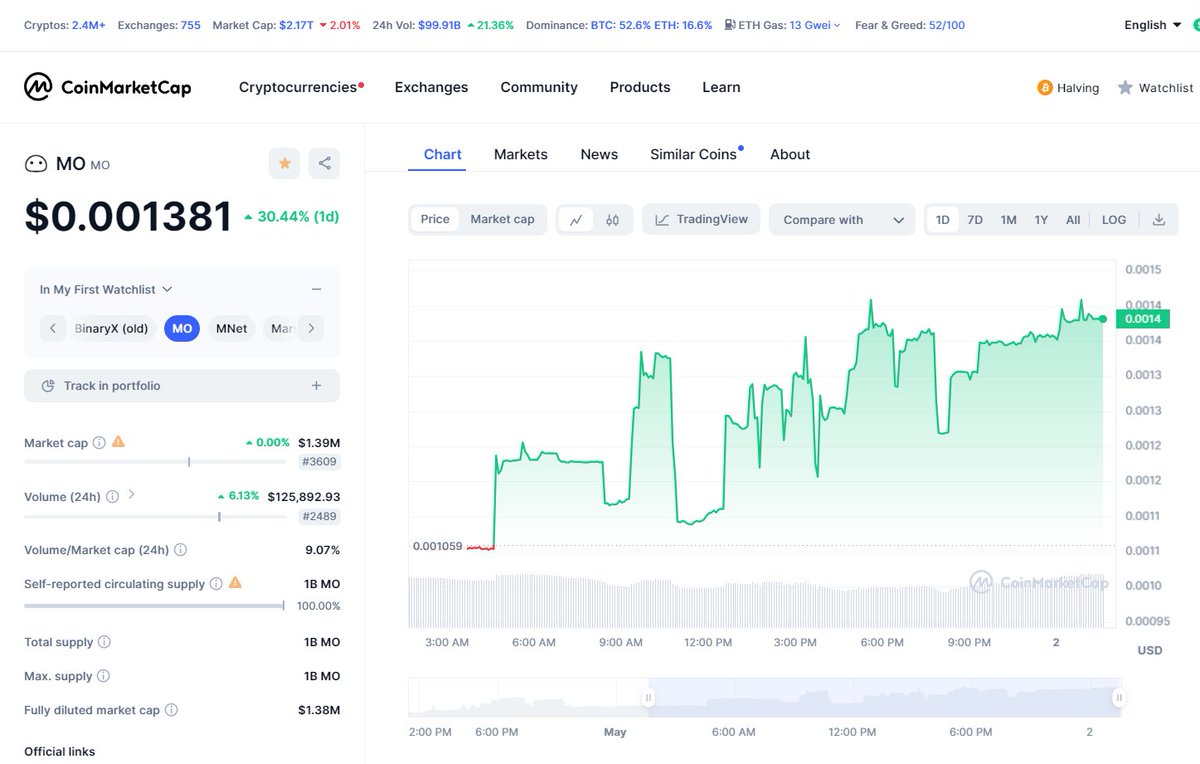1200x764 pixels.
Task: Click the Volume/Market cap info icon
Action: [x=180, y=549]
